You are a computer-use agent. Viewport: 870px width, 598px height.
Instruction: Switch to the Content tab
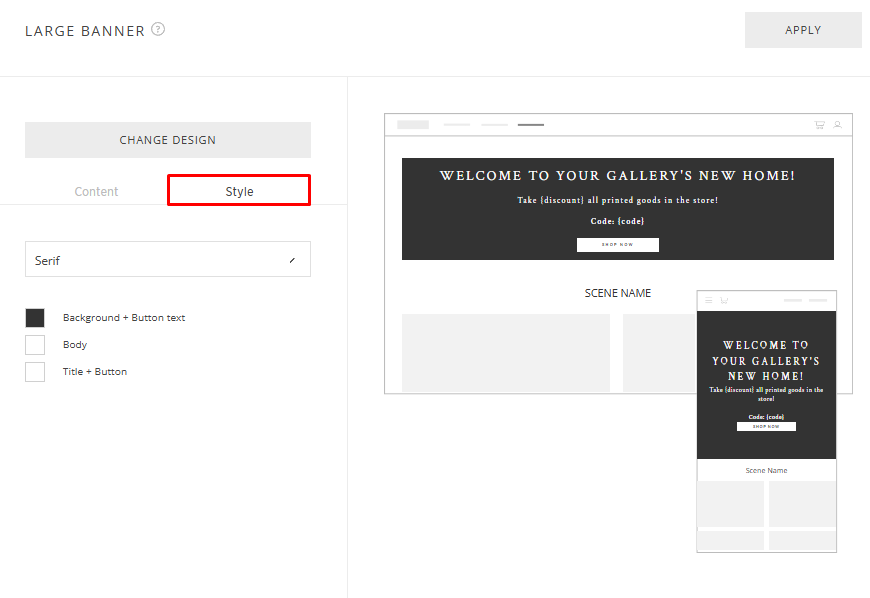[96, 191]
